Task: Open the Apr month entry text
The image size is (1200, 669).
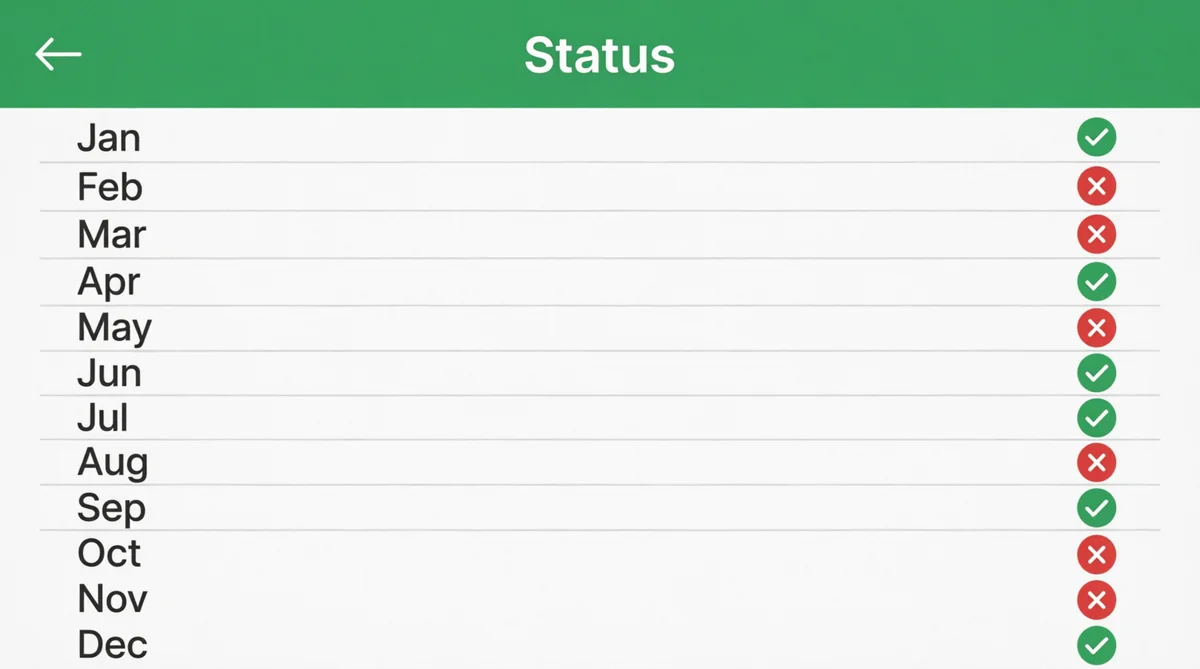Action: [x=108, y=283]
